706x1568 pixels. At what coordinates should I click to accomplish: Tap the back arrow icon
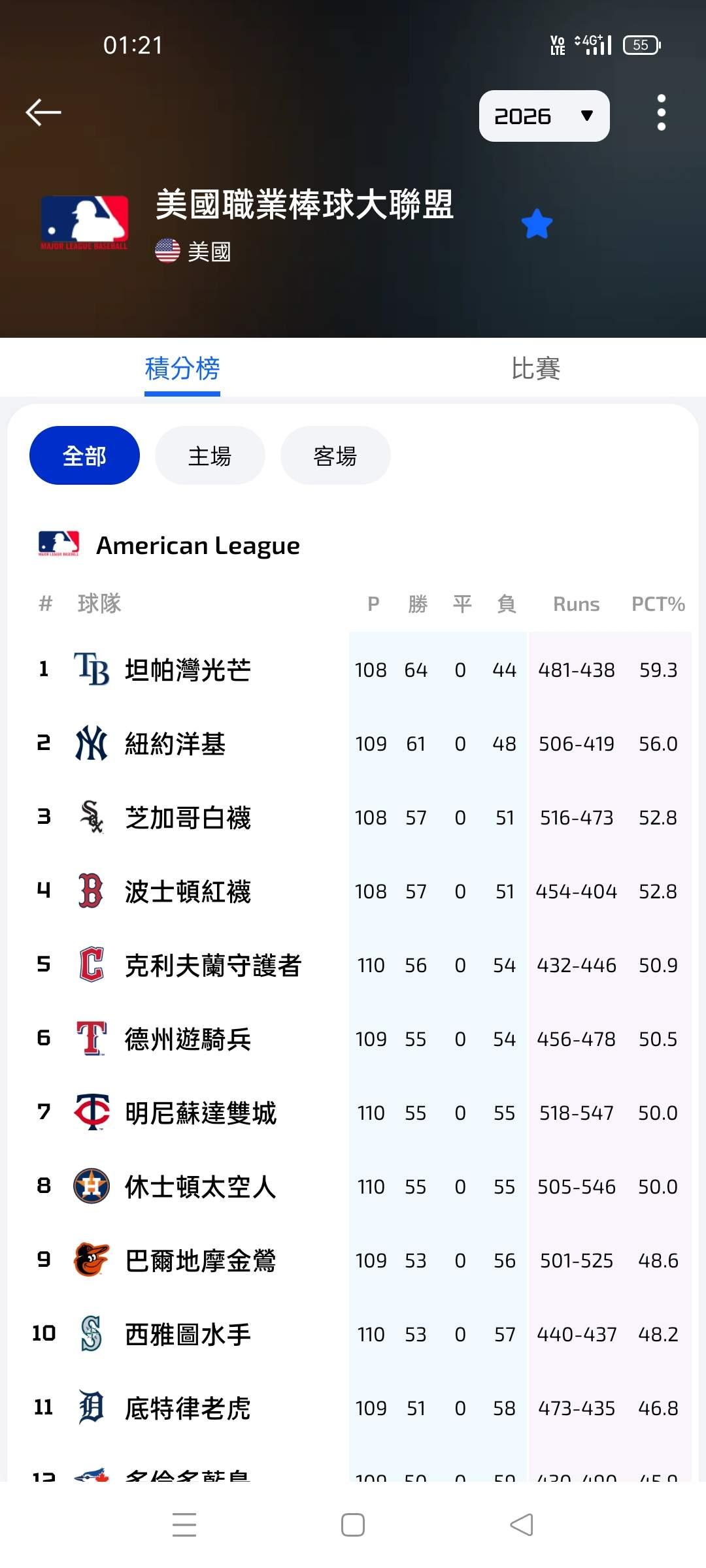[x=43, y=112]
